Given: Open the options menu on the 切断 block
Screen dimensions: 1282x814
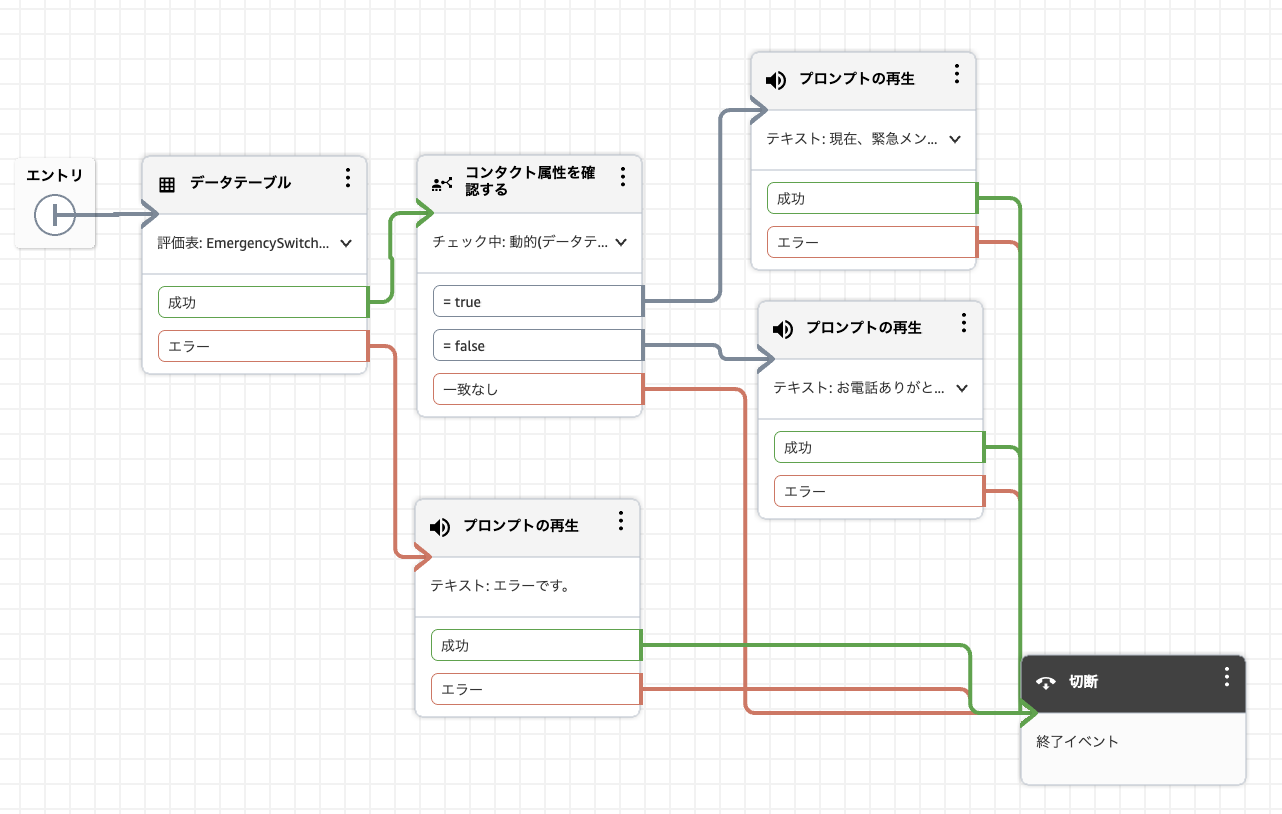Looking at the screenshot, I should [1226, 676].
